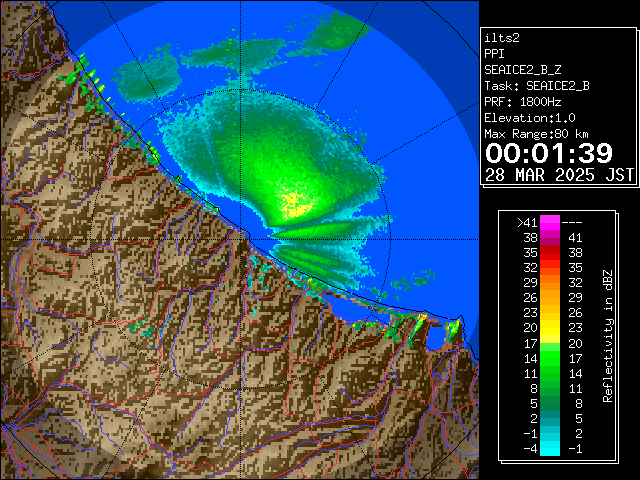Pick the red legend swatch for 35–38 dBZ
The image size is (640, 480).
point(550,253)
